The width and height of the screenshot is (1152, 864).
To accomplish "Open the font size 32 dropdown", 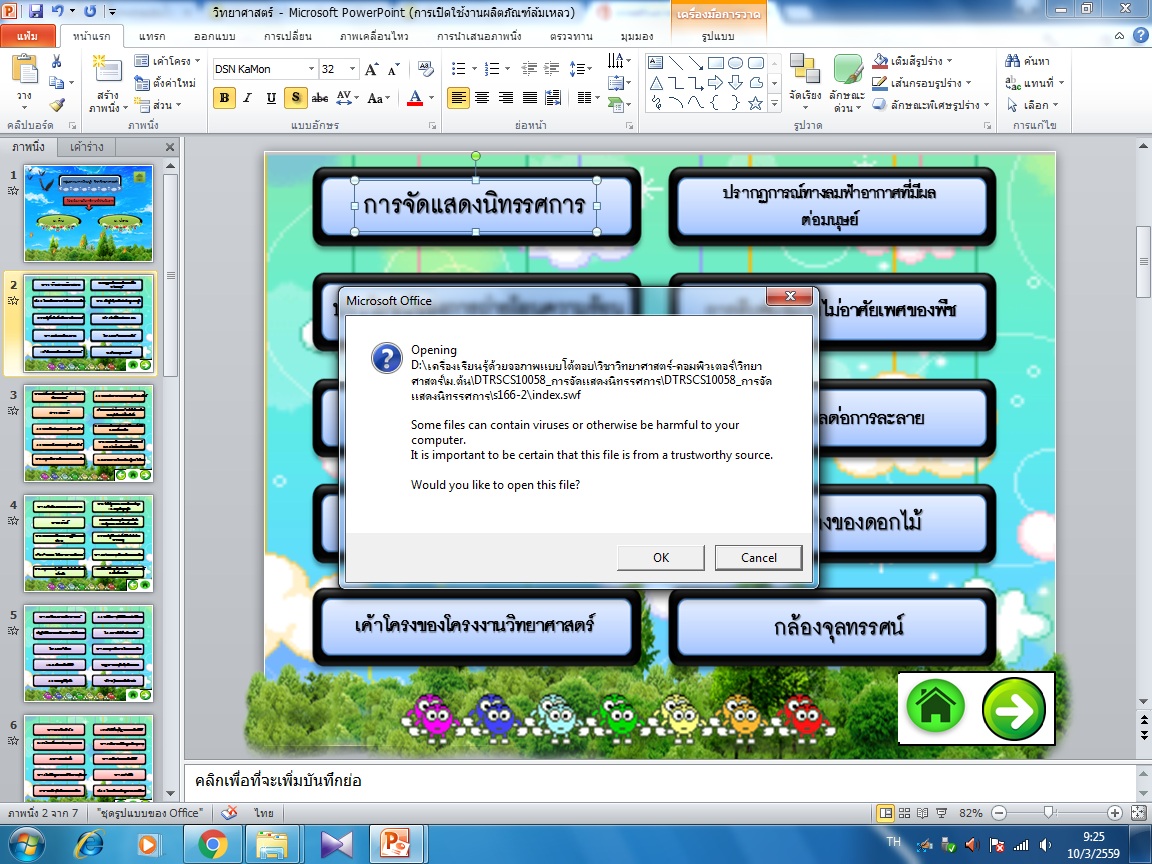I will coord(352,69).
